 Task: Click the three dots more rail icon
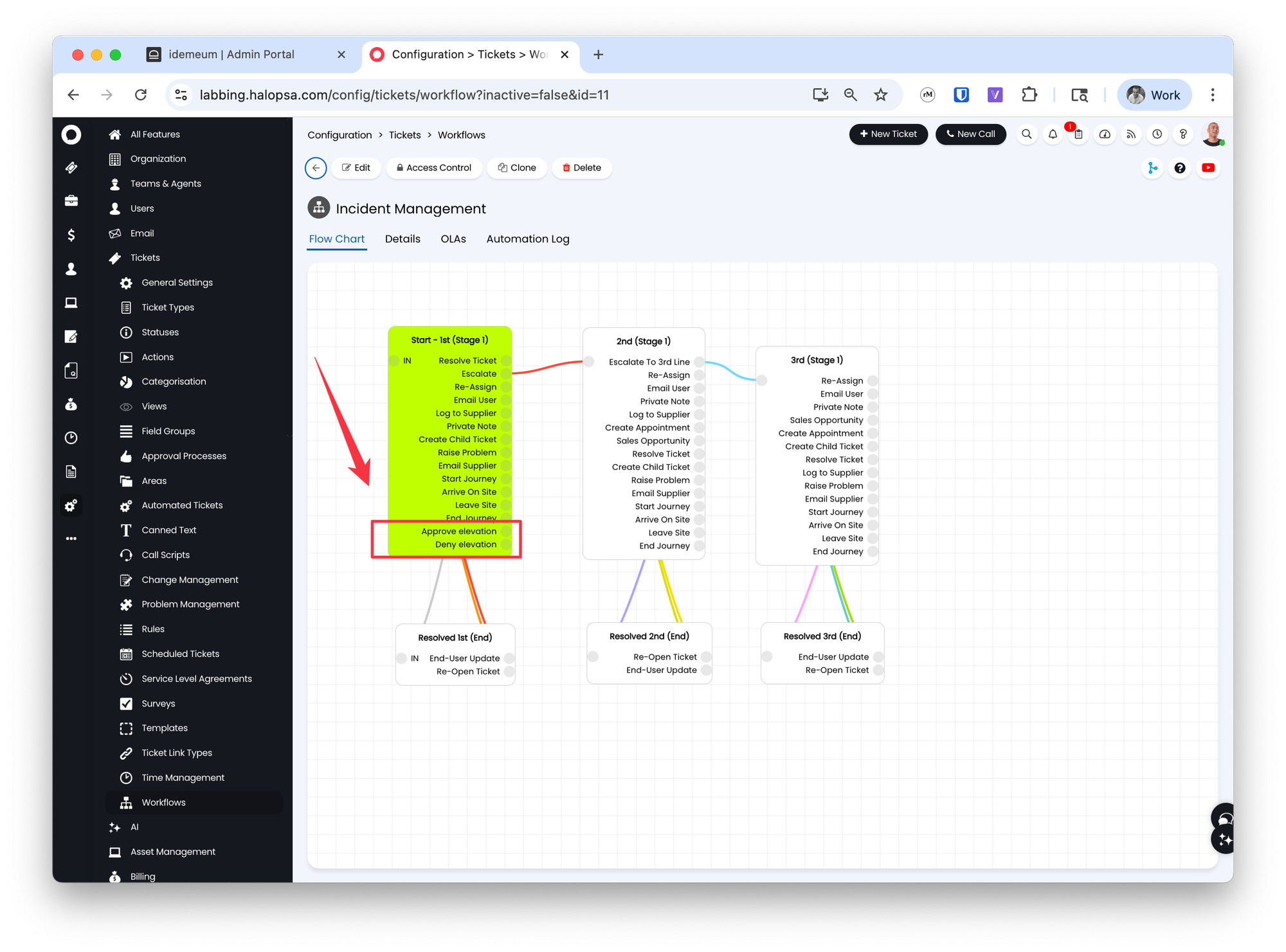[x=71, y=539]
